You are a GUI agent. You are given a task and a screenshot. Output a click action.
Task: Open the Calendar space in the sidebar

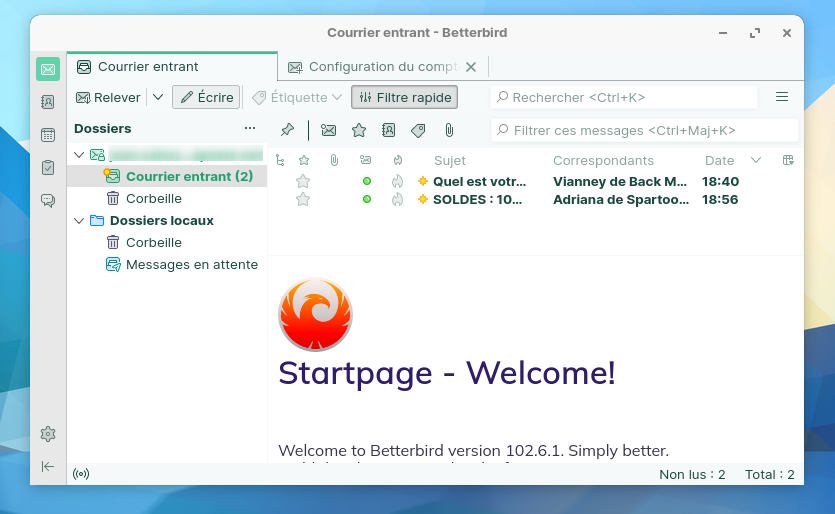point(47,135)
